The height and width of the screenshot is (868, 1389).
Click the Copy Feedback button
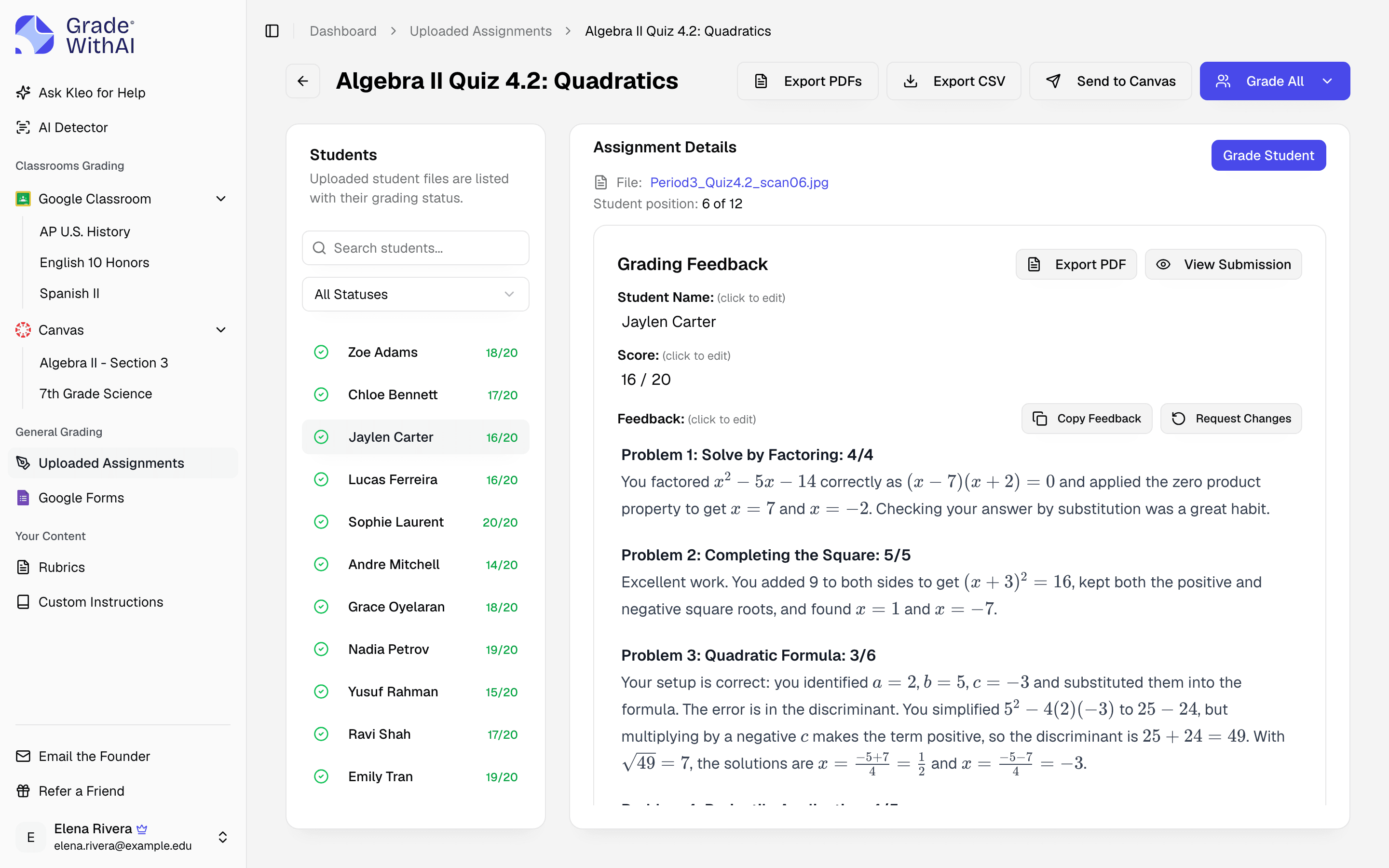point(1087,419)
